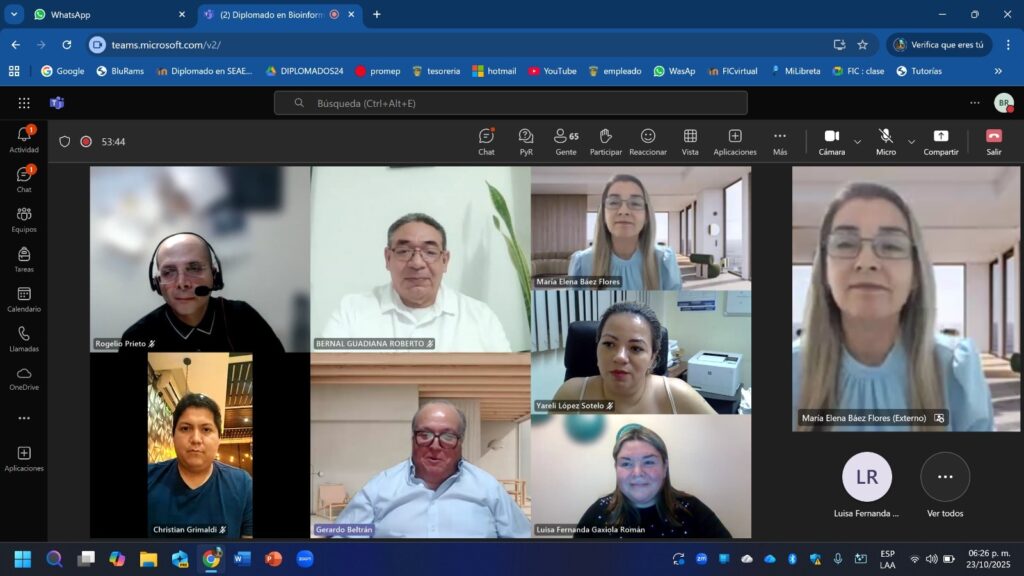Open Calendario in the Teams sidebar
This screenshot has width=1024, height=576.
point(24,299)
